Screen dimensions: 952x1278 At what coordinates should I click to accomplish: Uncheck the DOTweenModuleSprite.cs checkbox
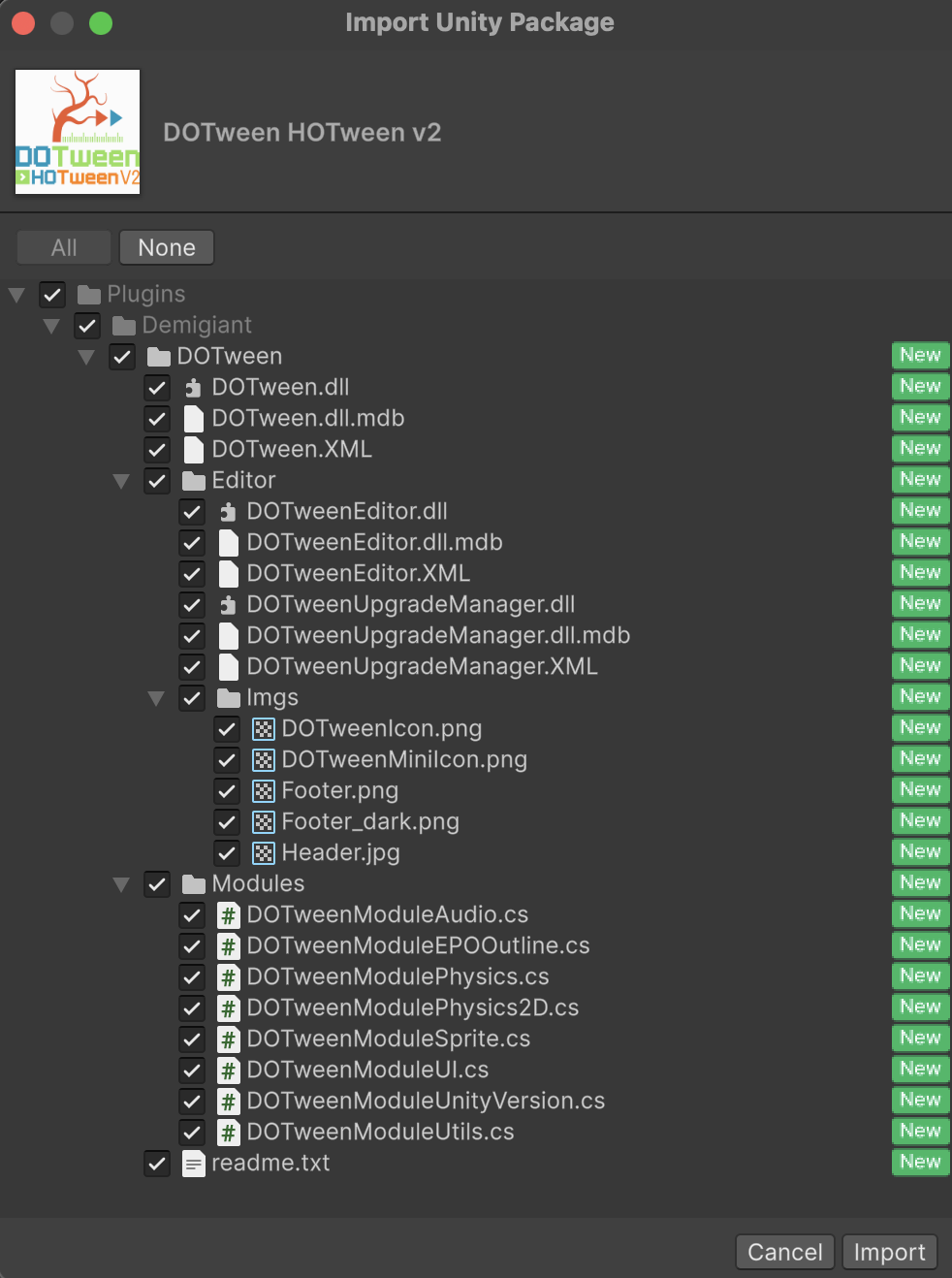click(x=192, y=1038)
